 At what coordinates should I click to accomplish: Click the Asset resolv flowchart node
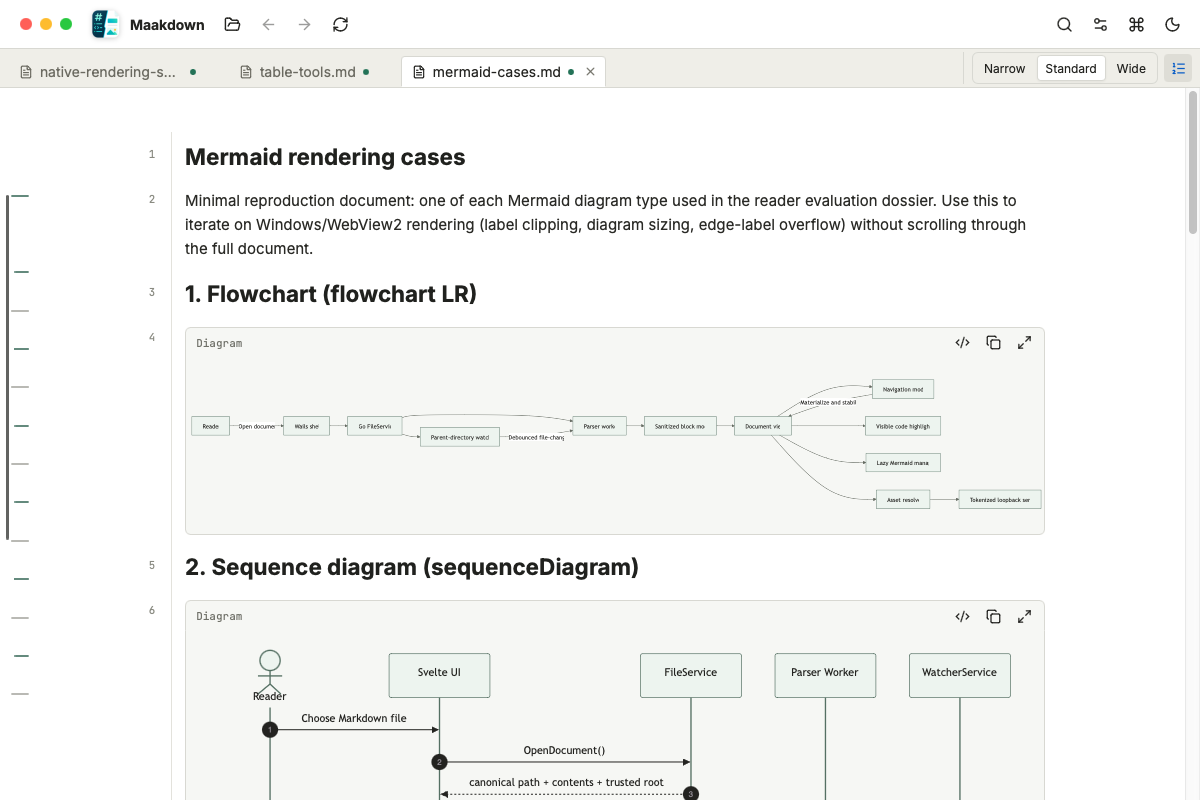tap(903, 499)
